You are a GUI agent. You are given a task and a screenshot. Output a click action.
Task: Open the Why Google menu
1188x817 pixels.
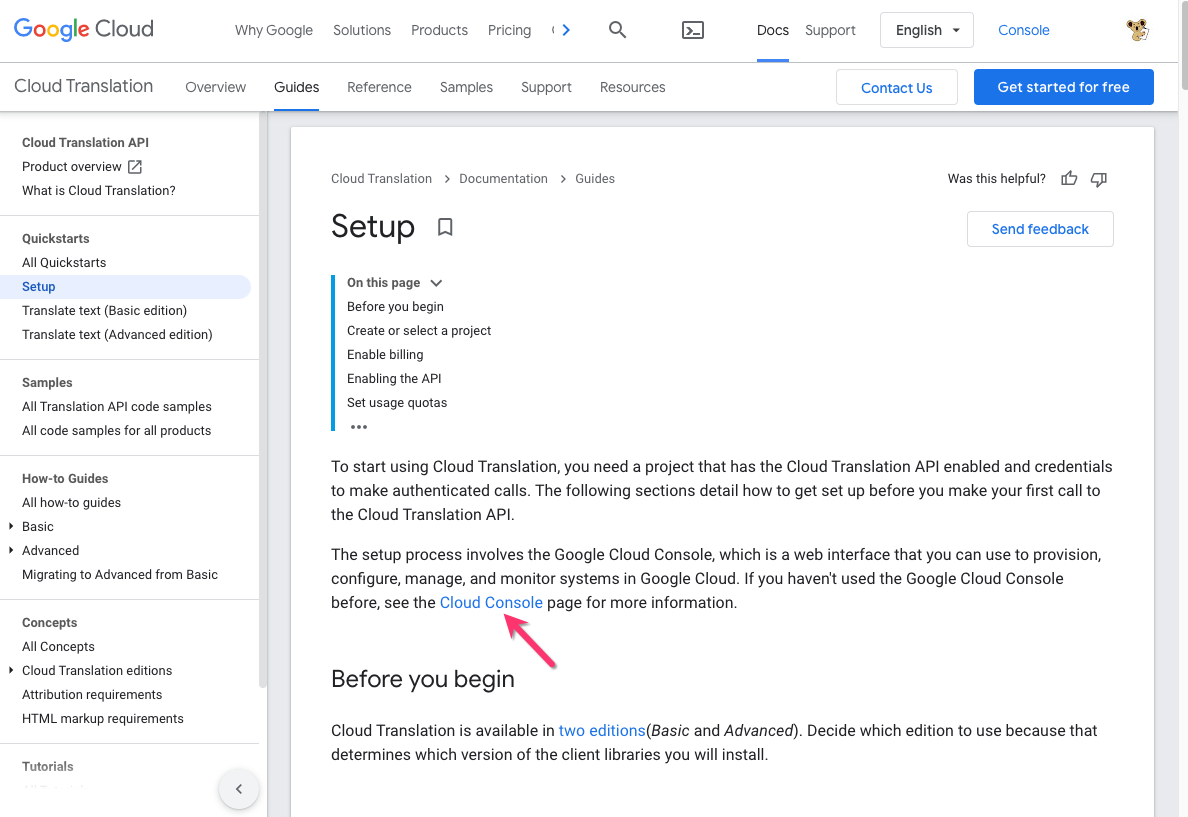coord(274,30)
